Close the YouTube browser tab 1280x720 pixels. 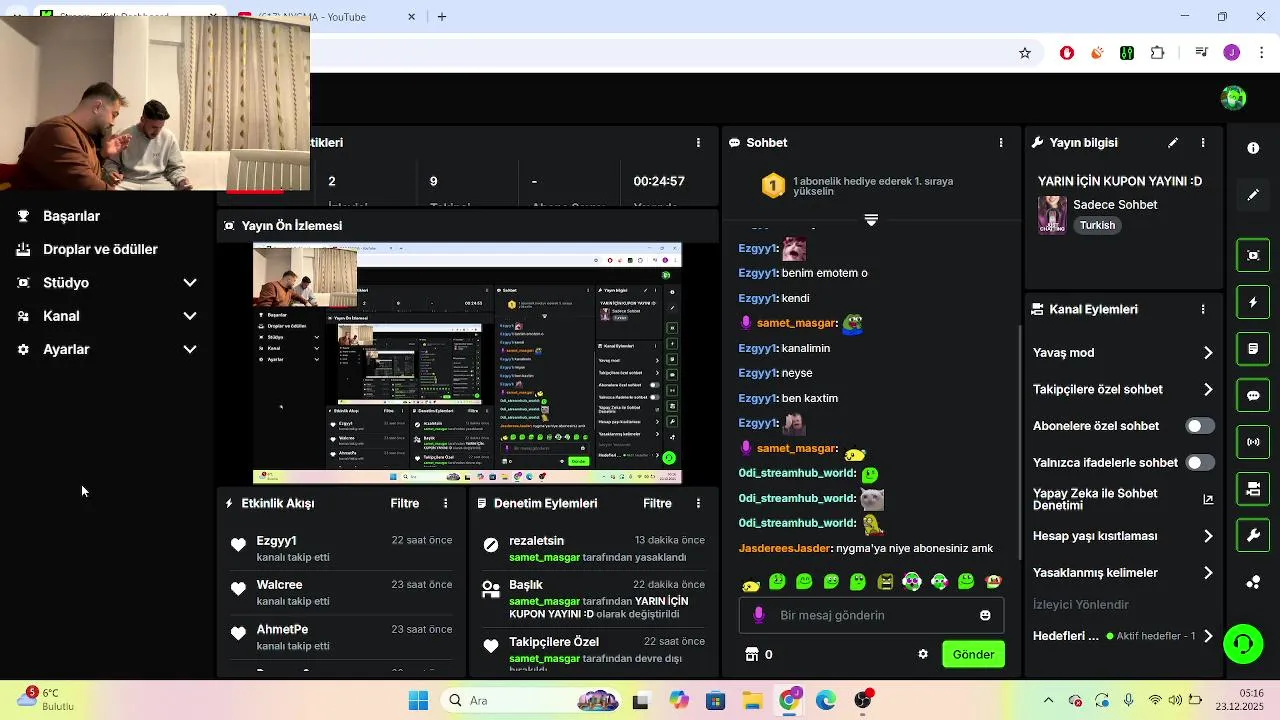[x=411, y=17]
